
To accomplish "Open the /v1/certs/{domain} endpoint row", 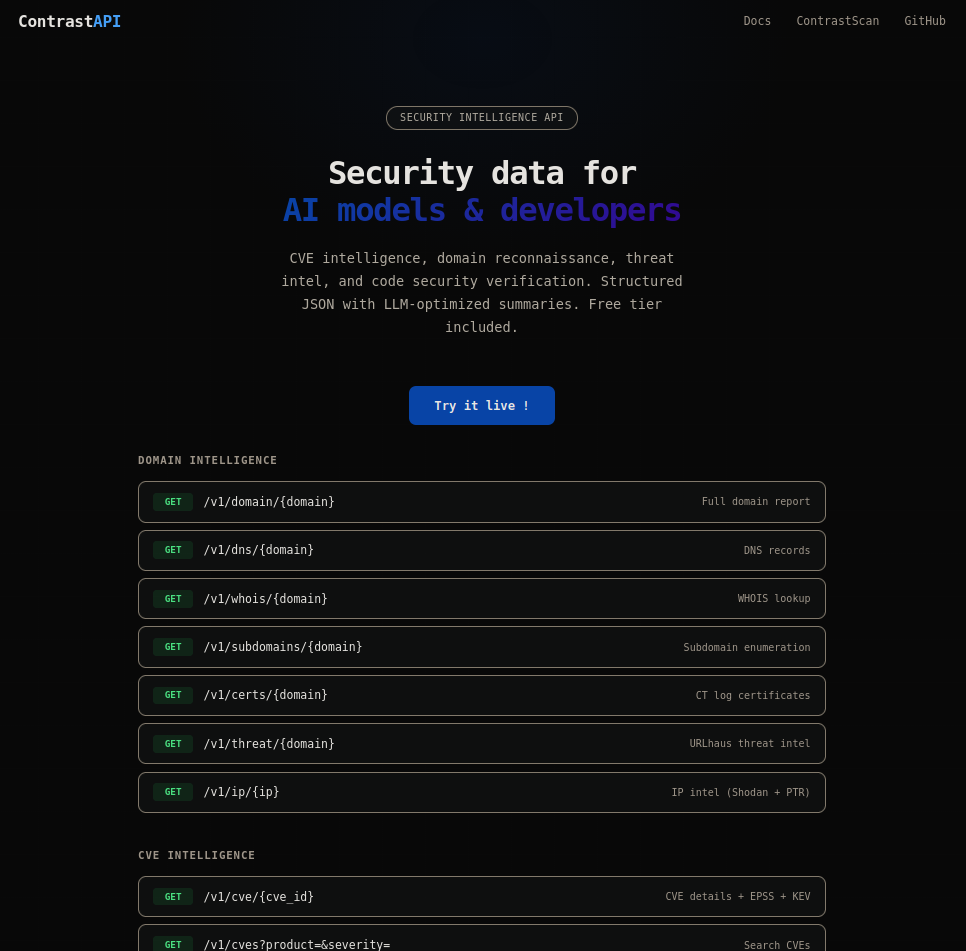I will [482, 695].
